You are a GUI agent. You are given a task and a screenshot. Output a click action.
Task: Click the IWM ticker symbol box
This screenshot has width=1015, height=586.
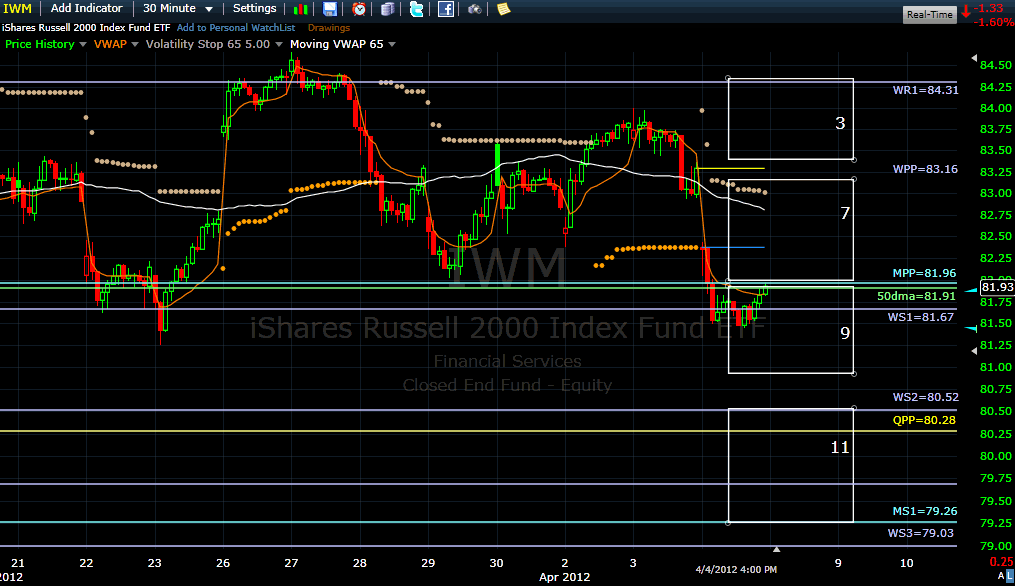[x=17, y=8]
